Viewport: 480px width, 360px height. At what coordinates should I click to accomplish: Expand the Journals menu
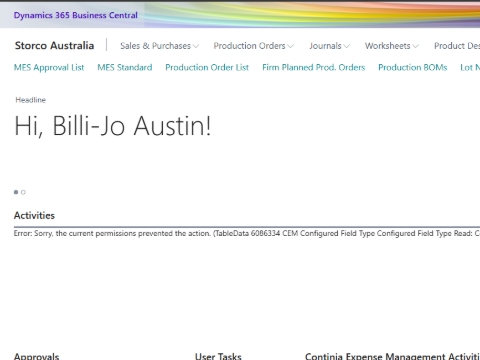[x=329, y=46]
